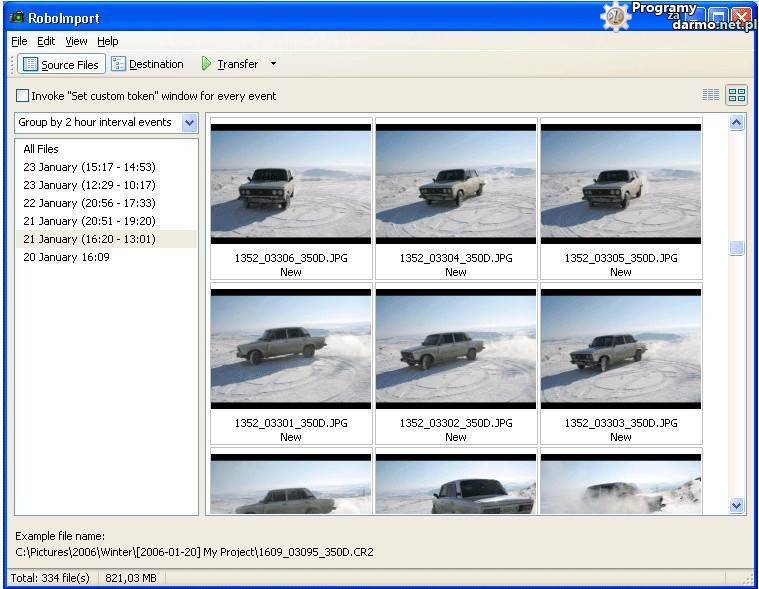Open the Source Files view
This screenshot has height=589, width=759.
(61, 64)
